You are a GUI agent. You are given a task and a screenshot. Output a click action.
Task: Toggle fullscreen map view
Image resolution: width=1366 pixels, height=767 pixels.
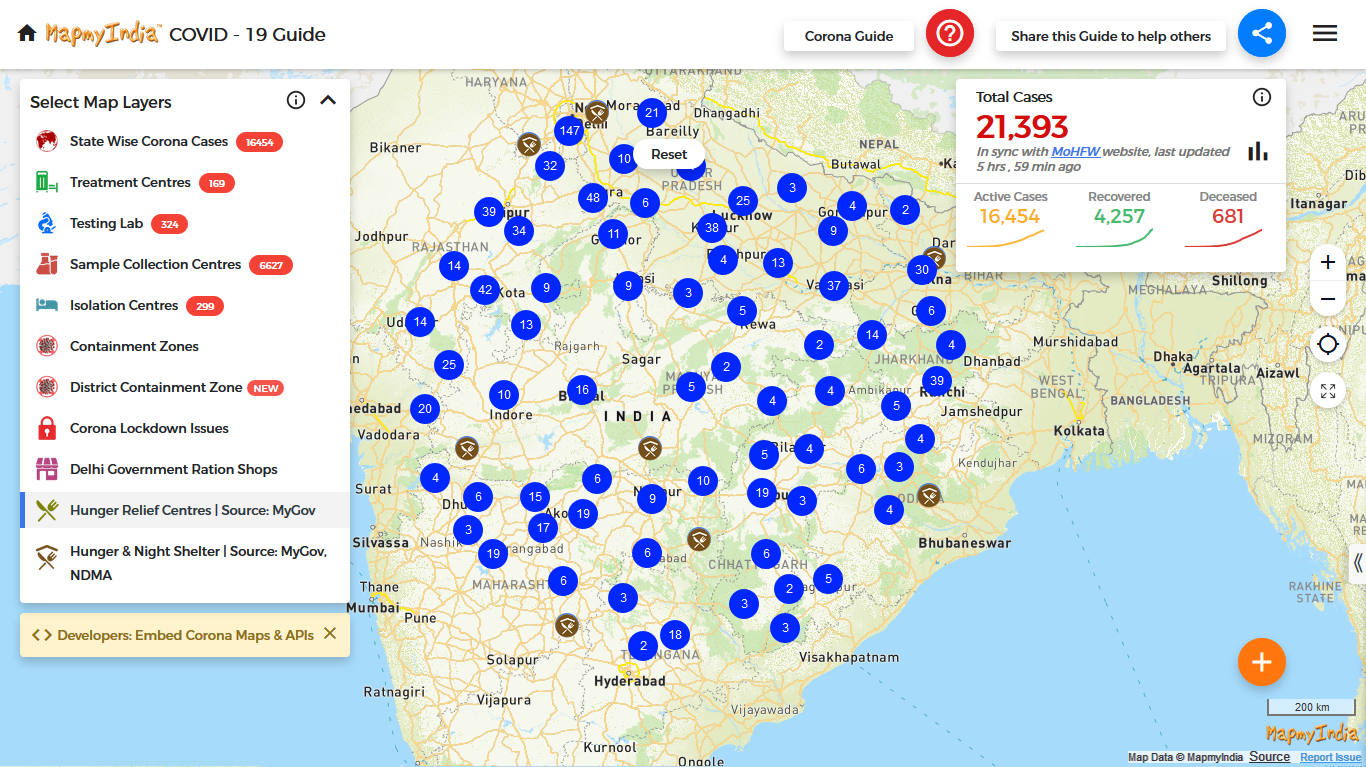pos(1328,391)
